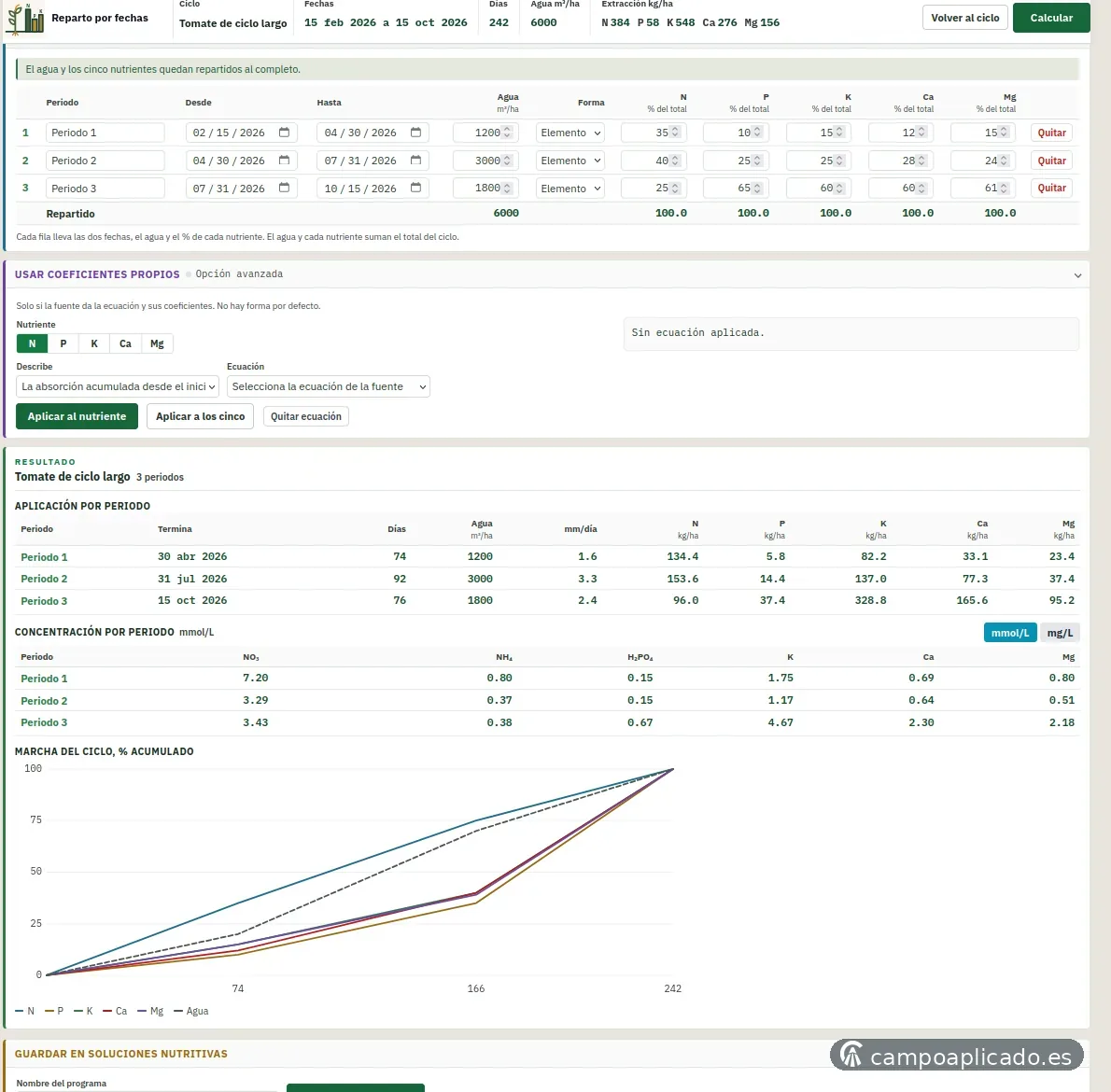Image resolution: width=1111 pixels, height=1092 pixels.
Task: Collapse the Usar coeficientes propios section
Action: pos(1077,274)
